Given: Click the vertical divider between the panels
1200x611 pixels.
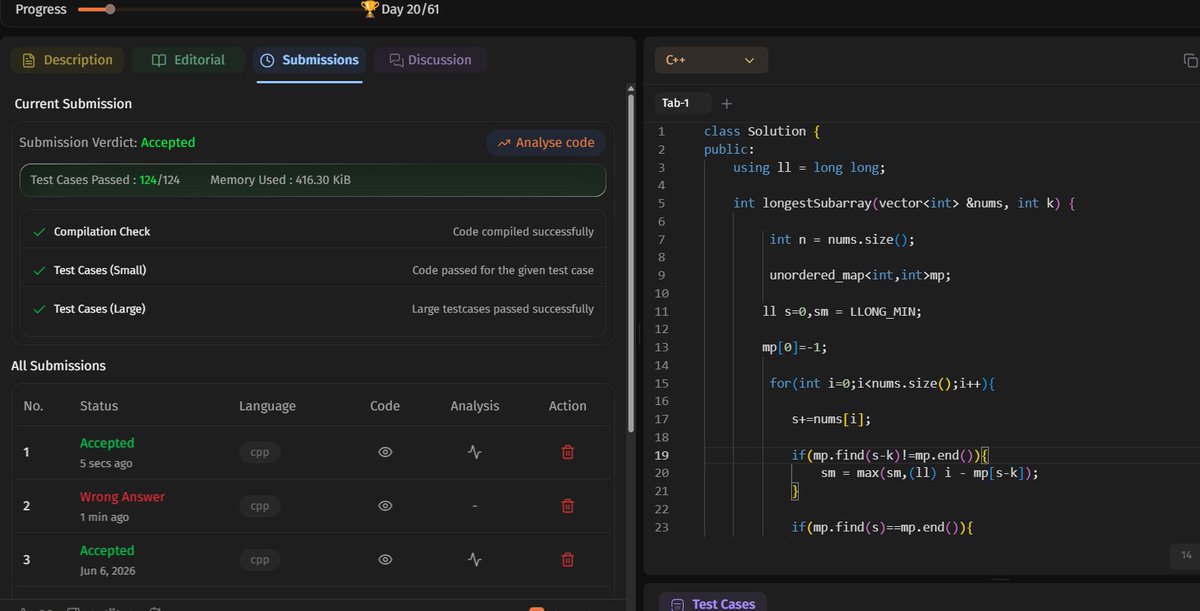Looking at the screenshot, I should click(x=639, y=333).
